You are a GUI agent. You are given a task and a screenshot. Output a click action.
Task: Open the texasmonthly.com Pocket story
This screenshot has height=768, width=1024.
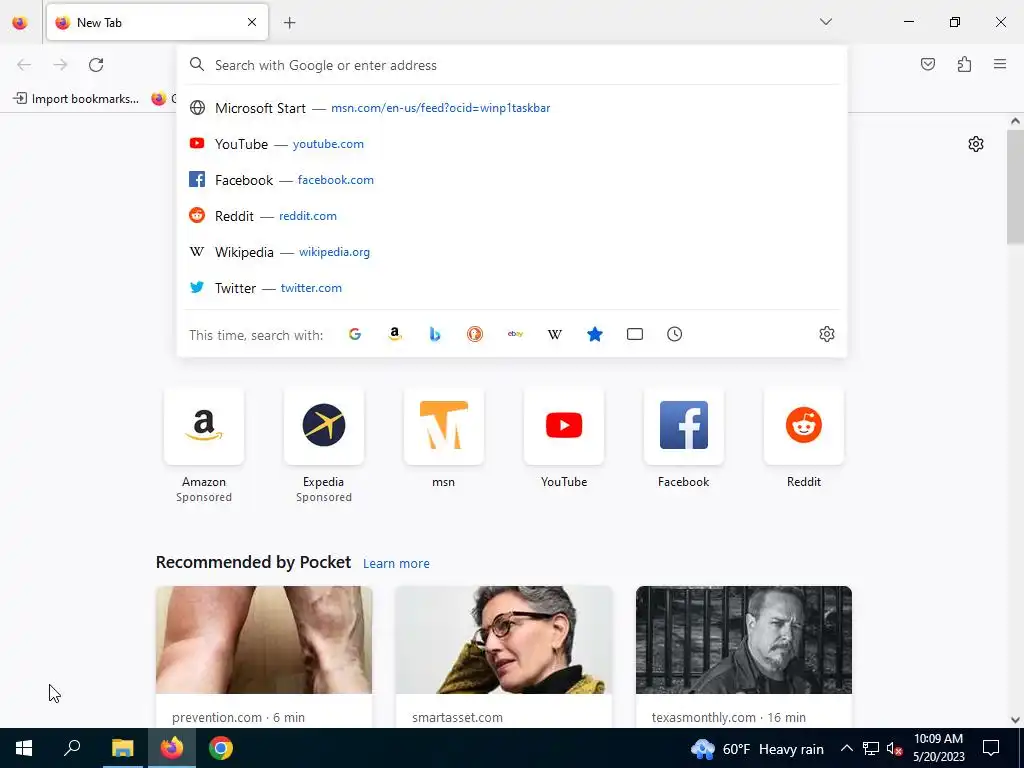click(744, 657)
